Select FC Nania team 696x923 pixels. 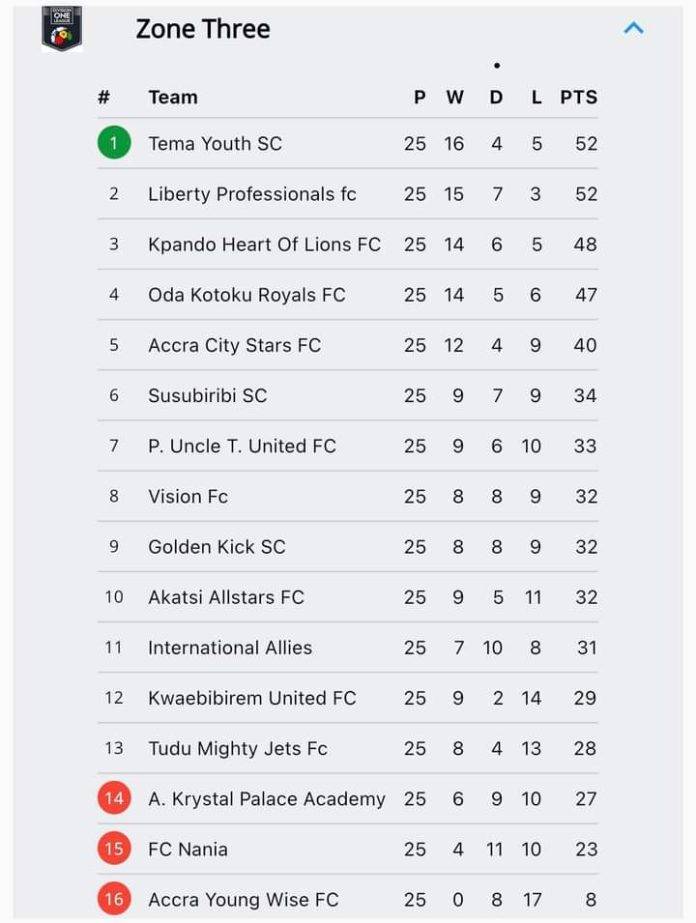[188, 849]
